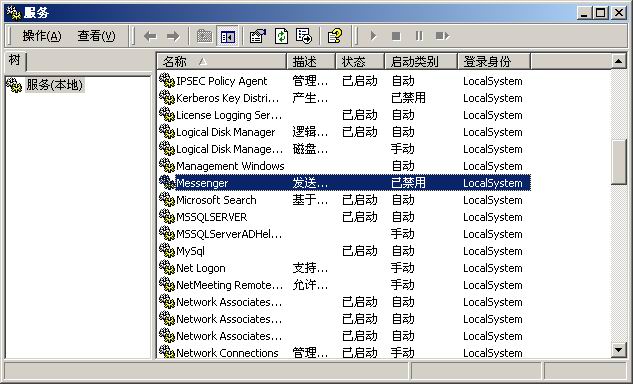Viewport: 633px width, 384px height.
Task: Select the MSSQLSERVER service row
Action: tap(344, 217)
